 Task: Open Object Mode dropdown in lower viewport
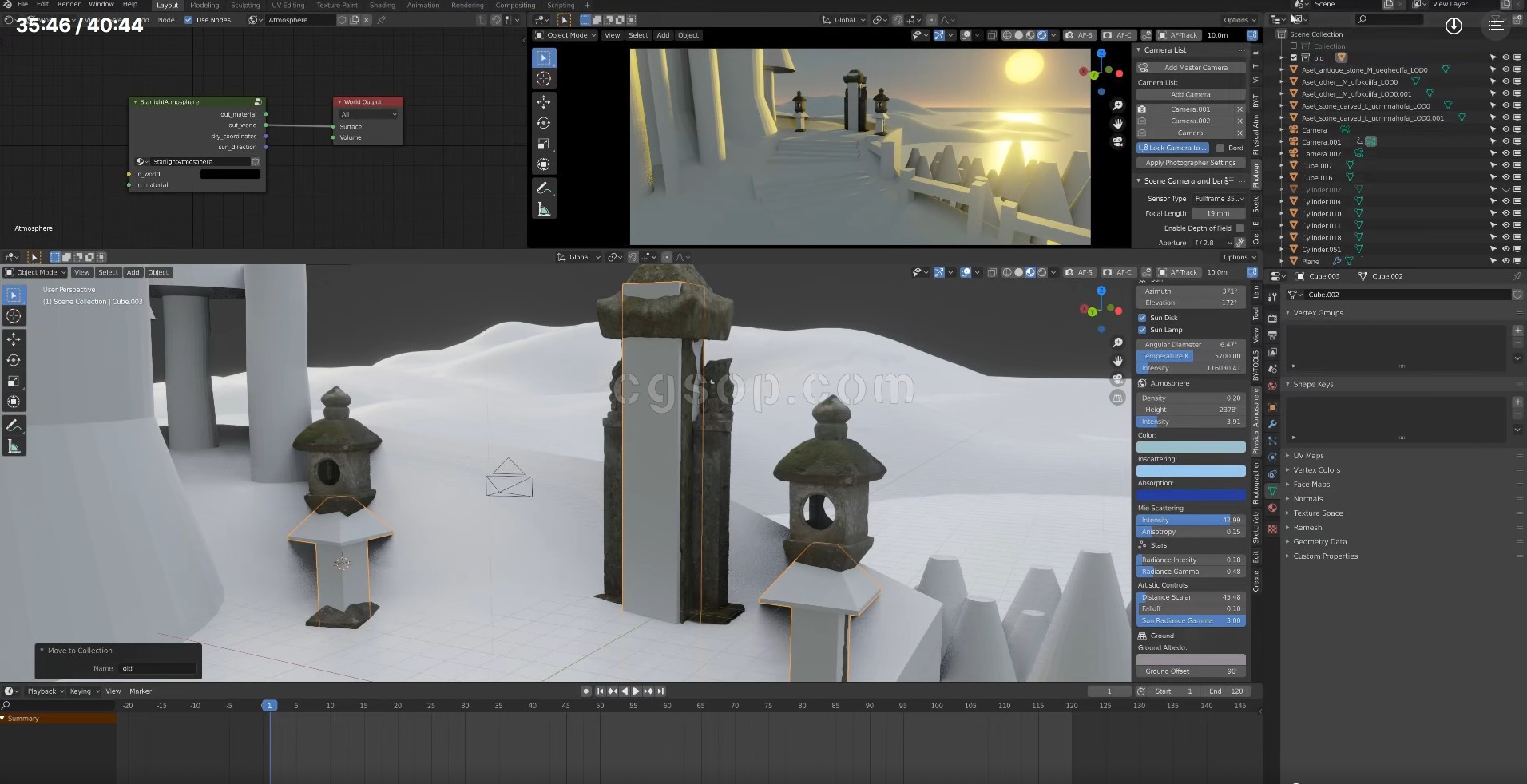tap(37, 272)
